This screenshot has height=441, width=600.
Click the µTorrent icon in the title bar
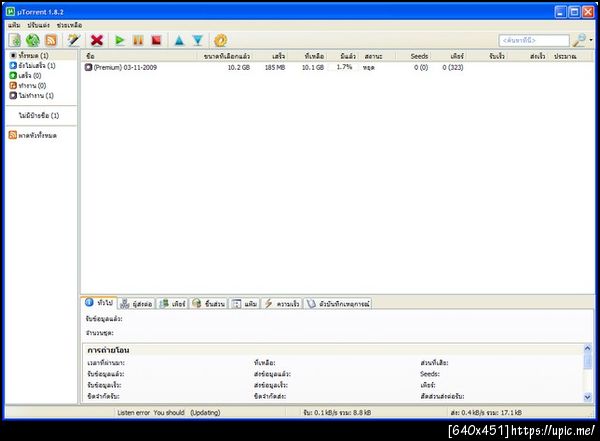[x=11, y=12]
